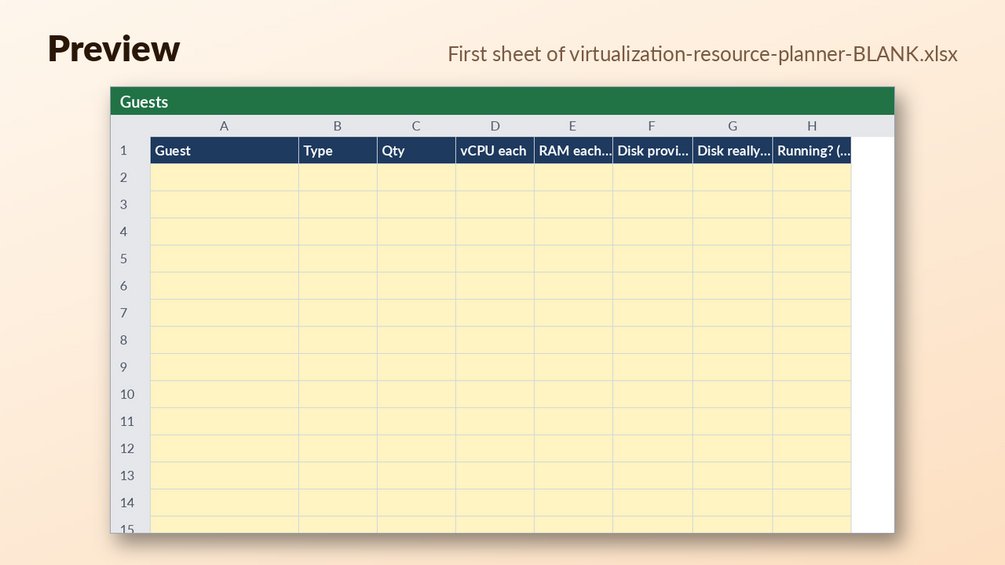The height and width of the screenshot is (565, 1005).
Task: Click the 'Type' header cell
Action: pos(337,151)
